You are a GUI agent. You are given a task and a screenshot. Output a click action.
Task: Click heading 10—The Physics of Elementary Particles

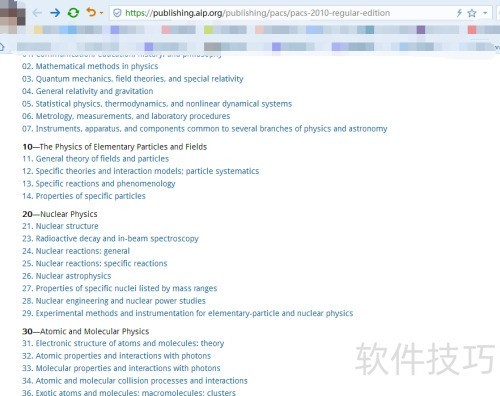115,147
